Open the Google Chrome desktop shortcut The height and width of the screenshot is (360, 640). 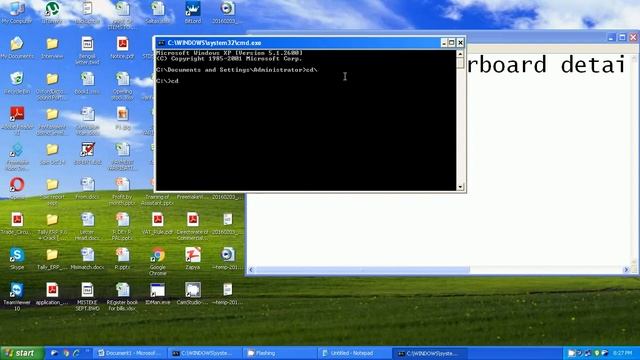(158, 262)
